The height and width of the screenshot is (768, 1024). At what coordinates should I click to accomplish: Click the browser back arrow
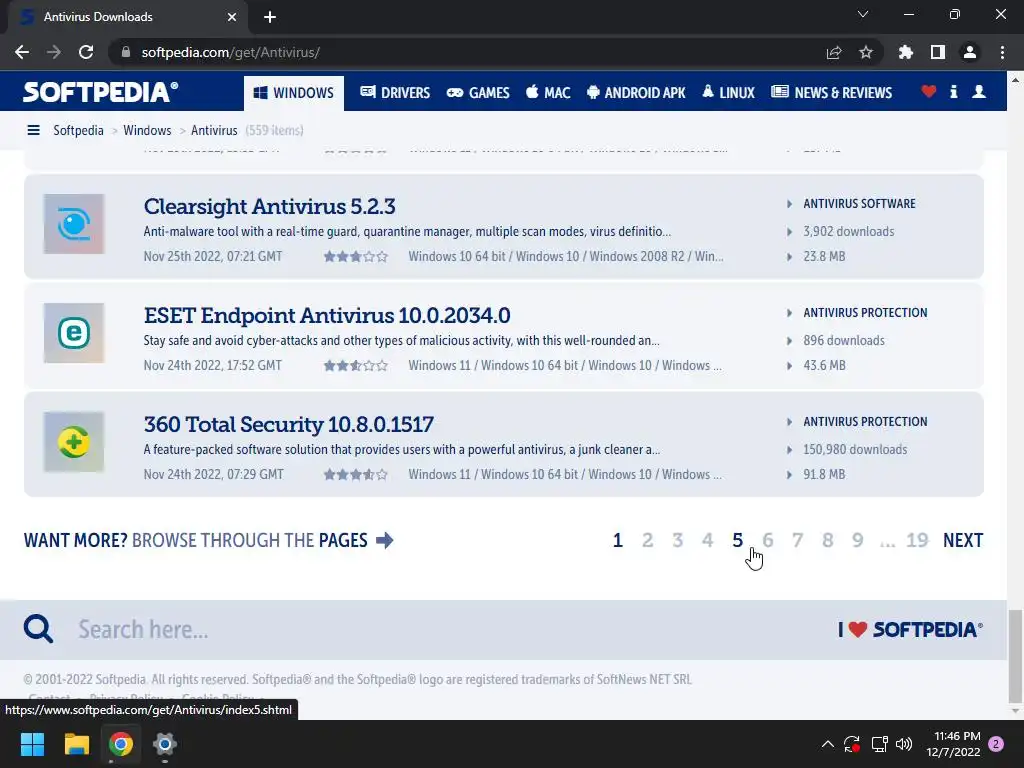(x=22, y=52)
